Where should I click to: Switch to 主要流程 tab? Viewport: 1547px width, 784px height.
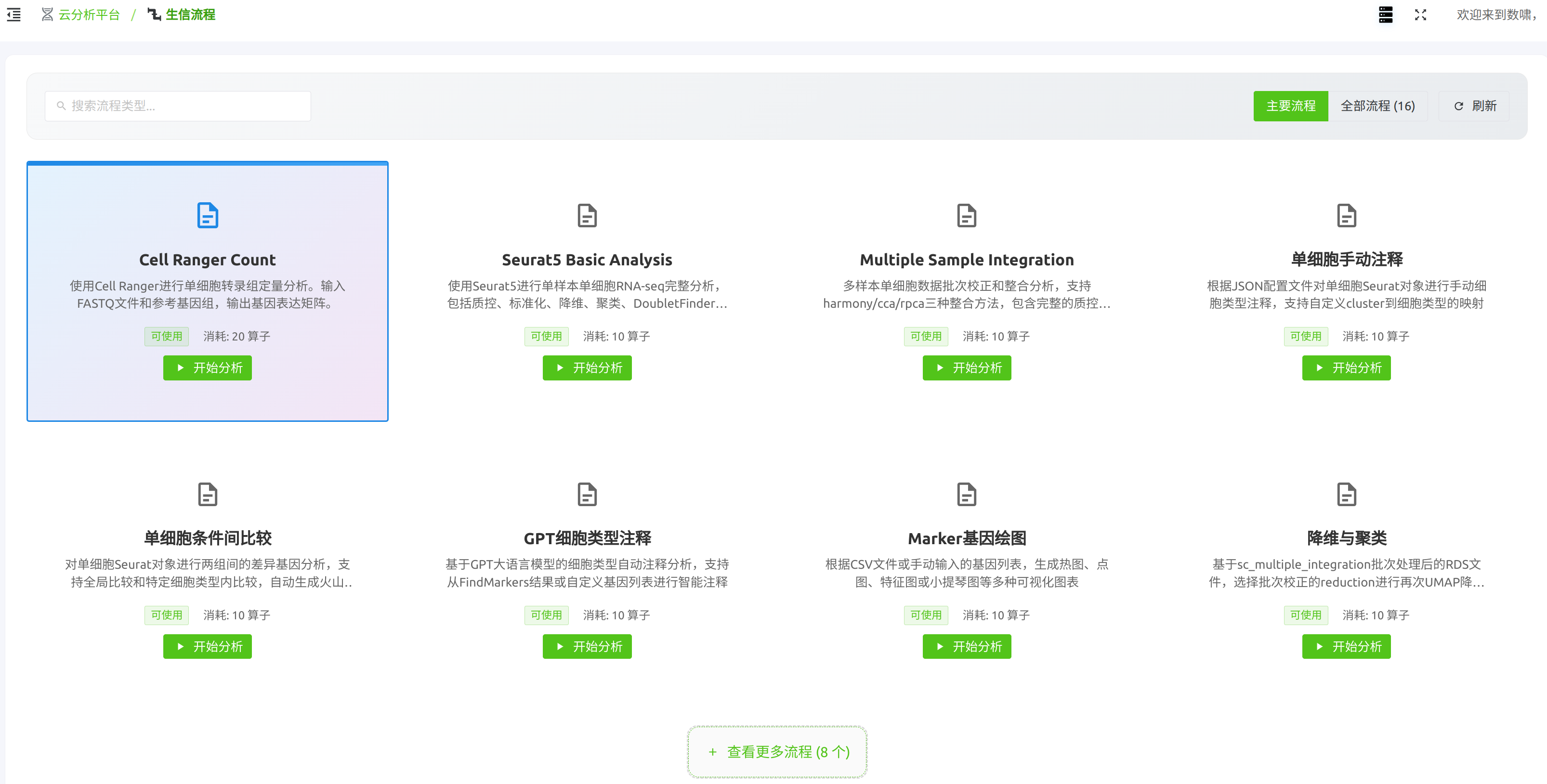point(1290,106)
